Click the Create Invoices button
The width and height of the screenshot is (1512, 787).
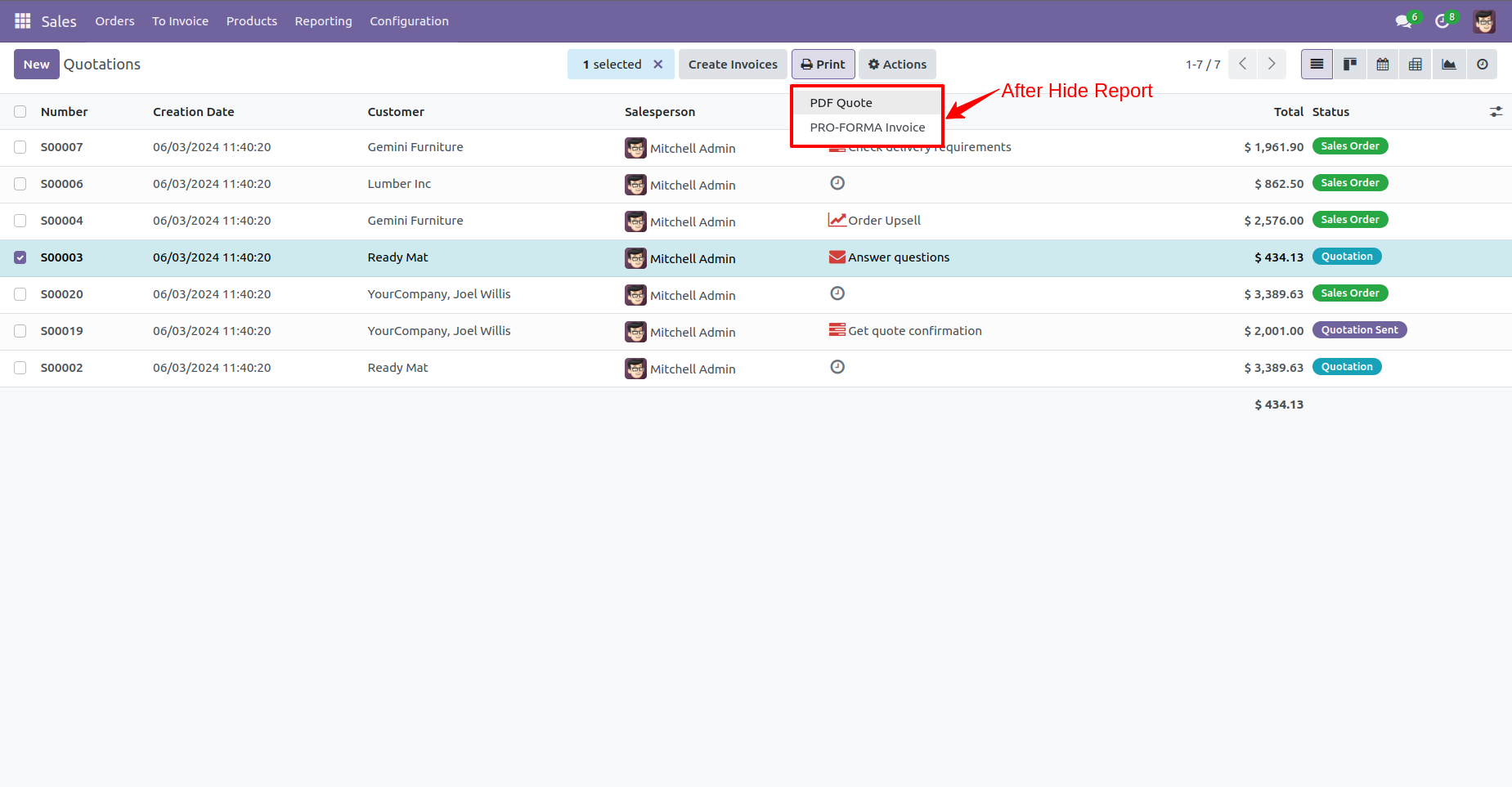click(x=732, y=64)
